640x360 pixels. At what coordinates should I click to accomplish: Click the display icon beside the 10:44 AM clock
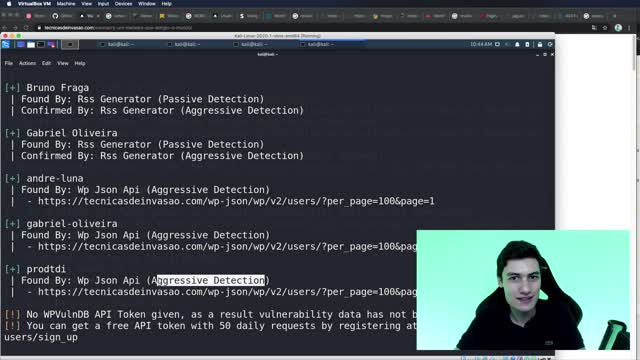pos(497,44)
